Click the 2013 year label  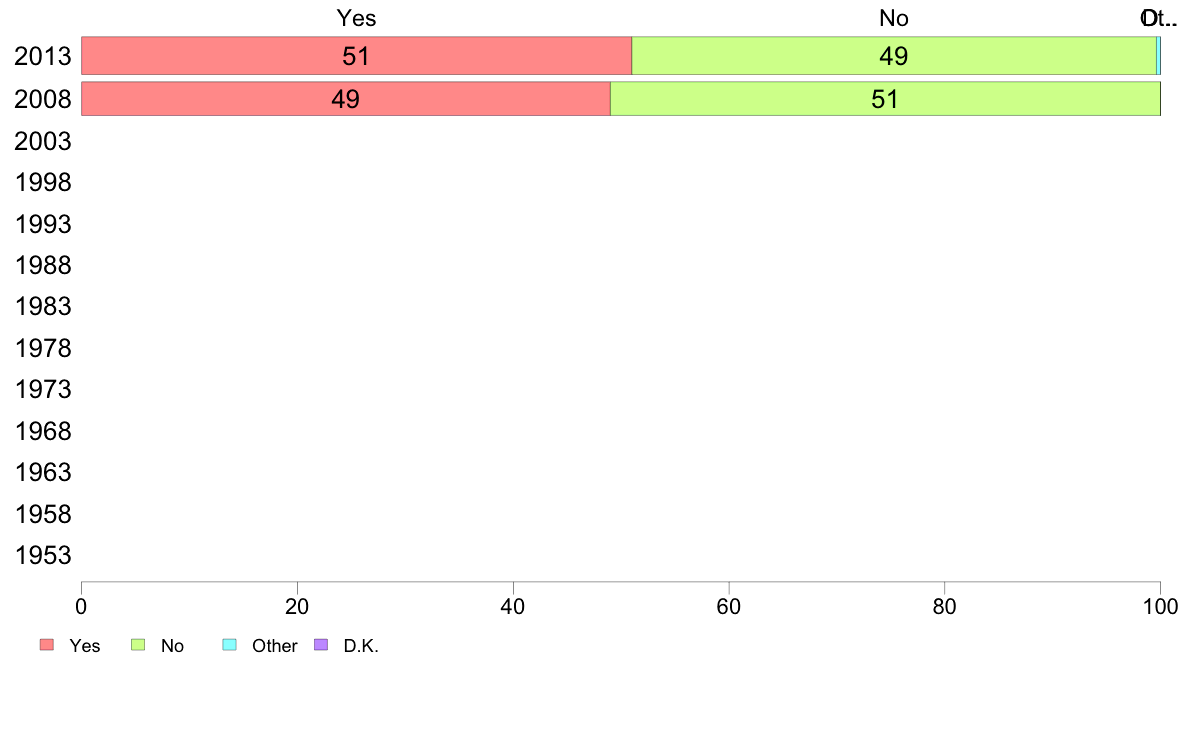[x=42, y=57]
